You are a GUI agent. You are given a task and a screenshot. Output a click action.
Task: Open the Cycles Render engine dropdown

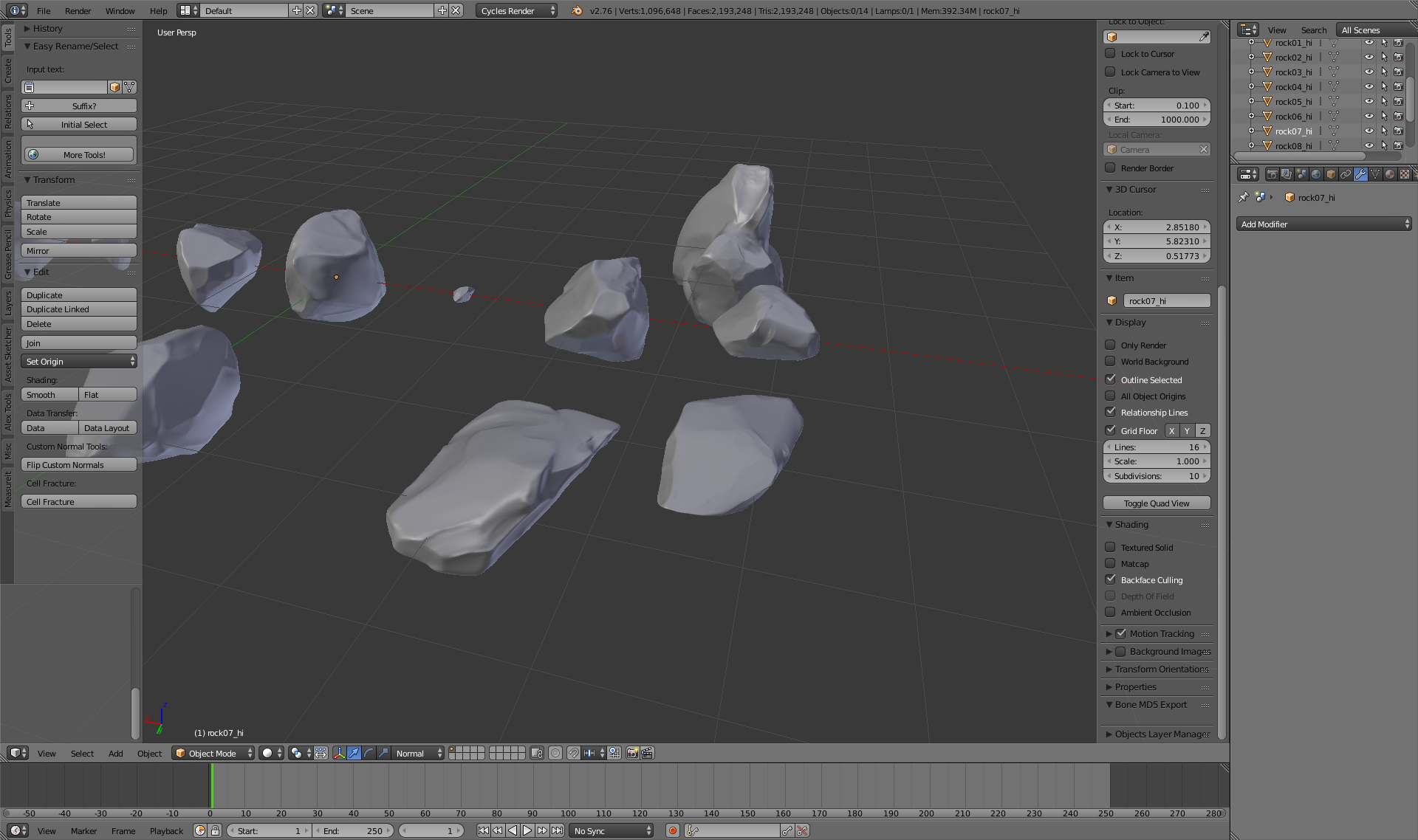(x=516, y=10)
